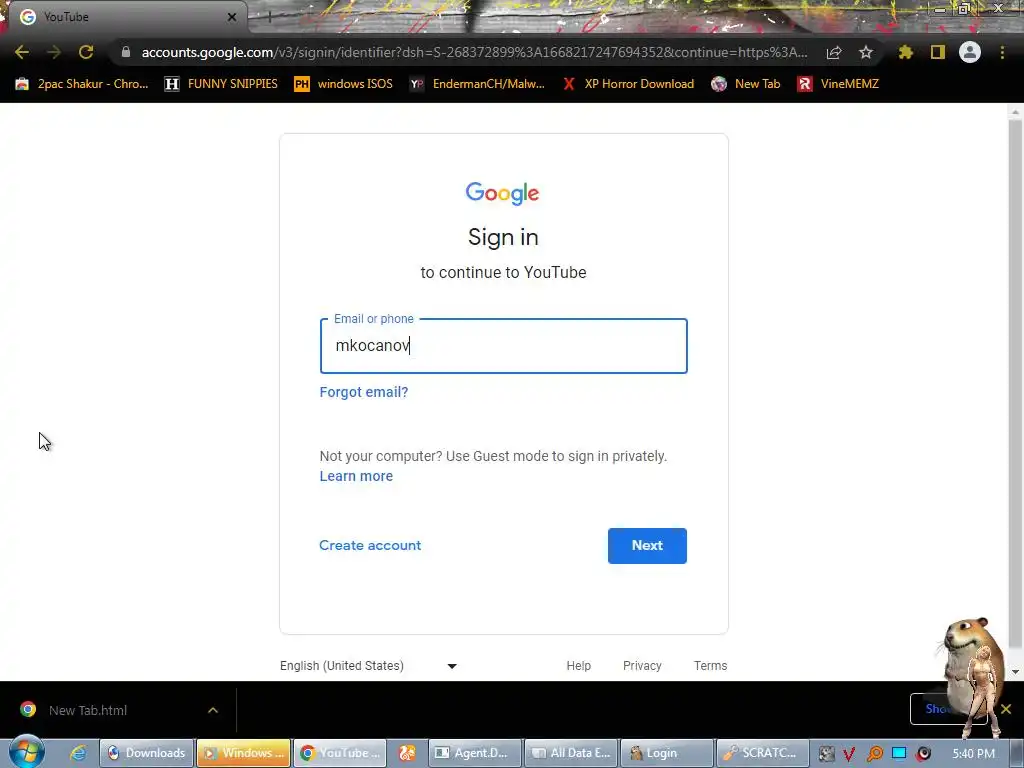The height and width of the screenshot is (768, 1024).
Task: Open the FUNNY SNIPPIES bookmark
Action: 221,84
